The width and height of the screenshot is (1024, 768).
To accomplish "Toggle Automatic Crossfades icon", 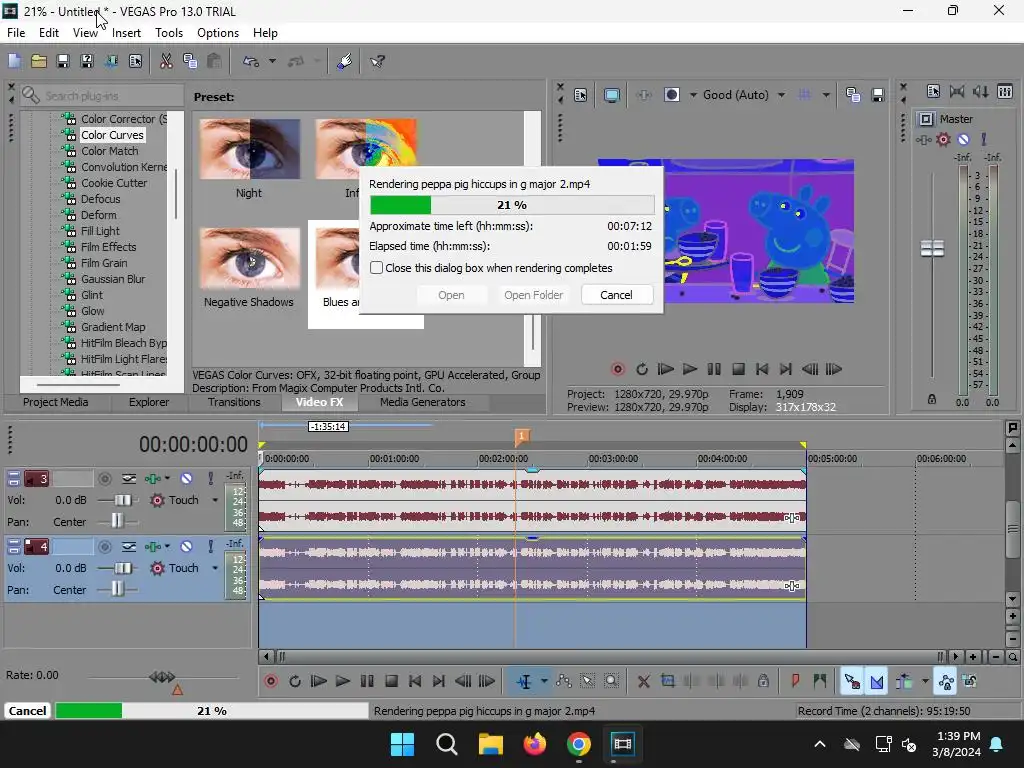I will coord(877,681).
